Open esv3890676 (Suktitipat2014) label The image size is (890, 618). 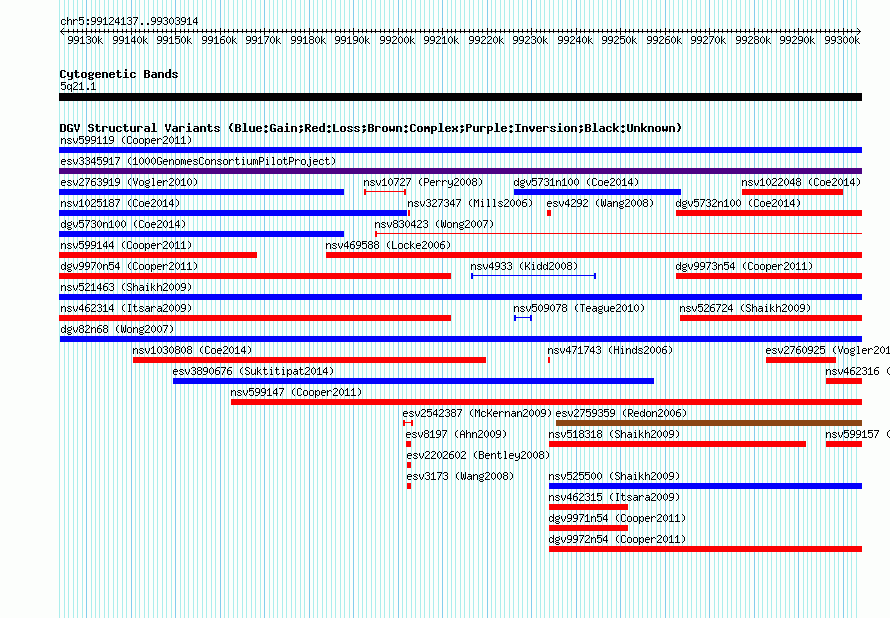point(253,371)
